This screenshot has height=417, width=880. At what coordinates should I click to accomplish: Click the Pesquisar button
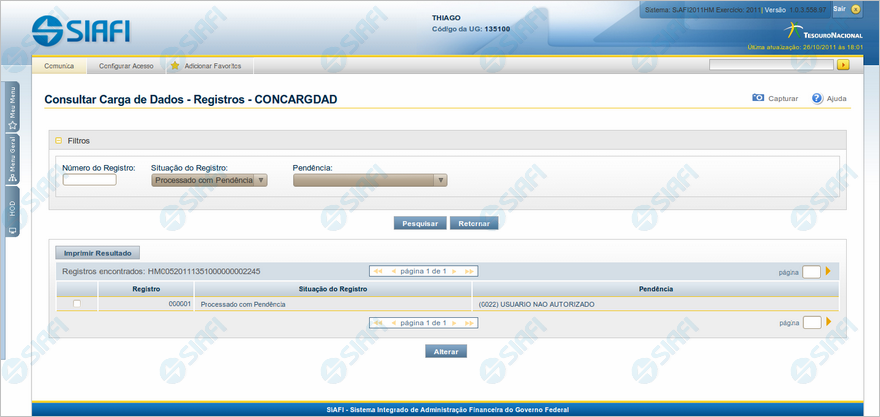pos(420,223)
